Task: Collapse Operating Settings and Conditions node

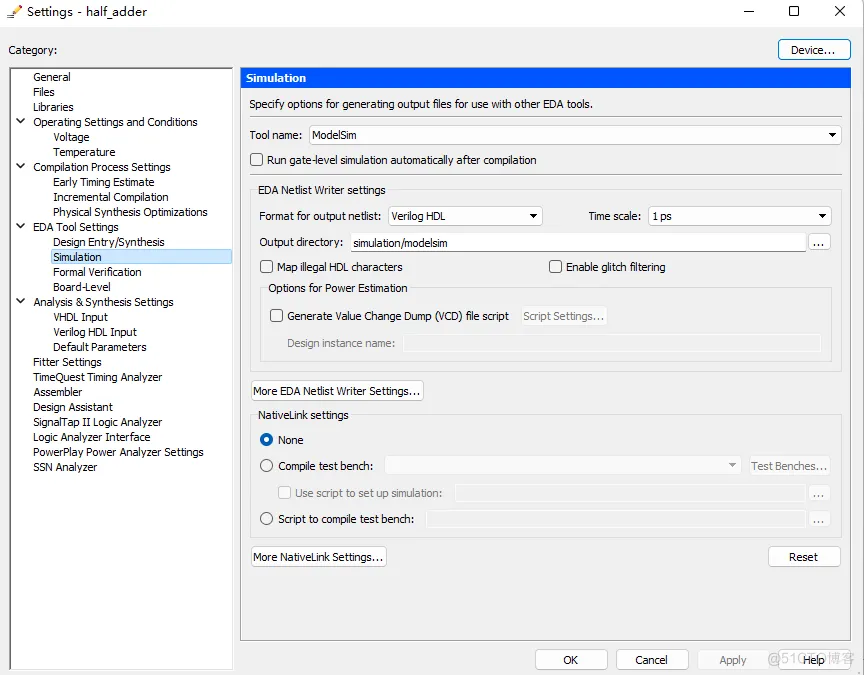Action: (21, 121)
